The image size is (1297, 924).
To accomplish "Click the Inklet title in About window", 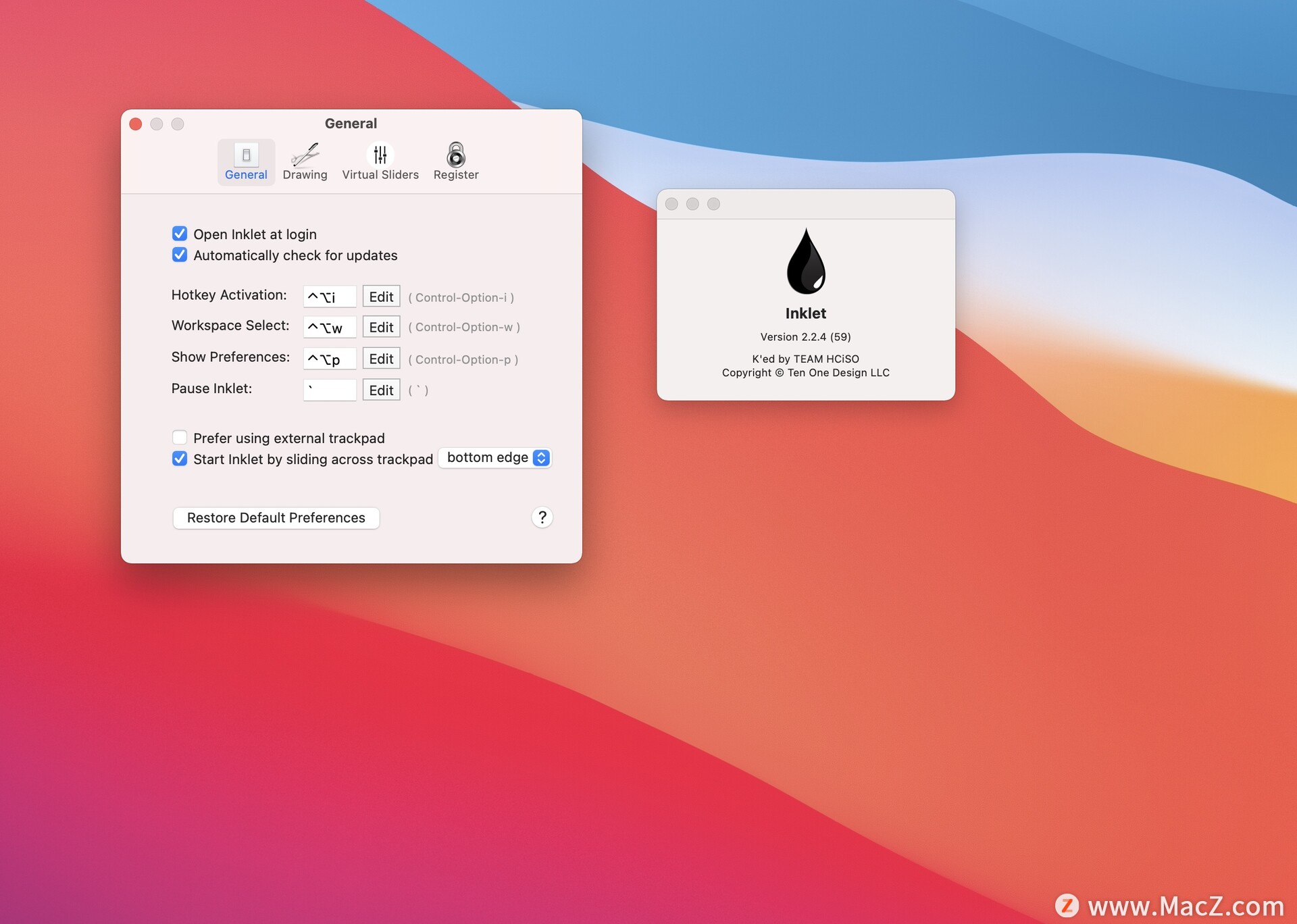I will tap(806, 313).
